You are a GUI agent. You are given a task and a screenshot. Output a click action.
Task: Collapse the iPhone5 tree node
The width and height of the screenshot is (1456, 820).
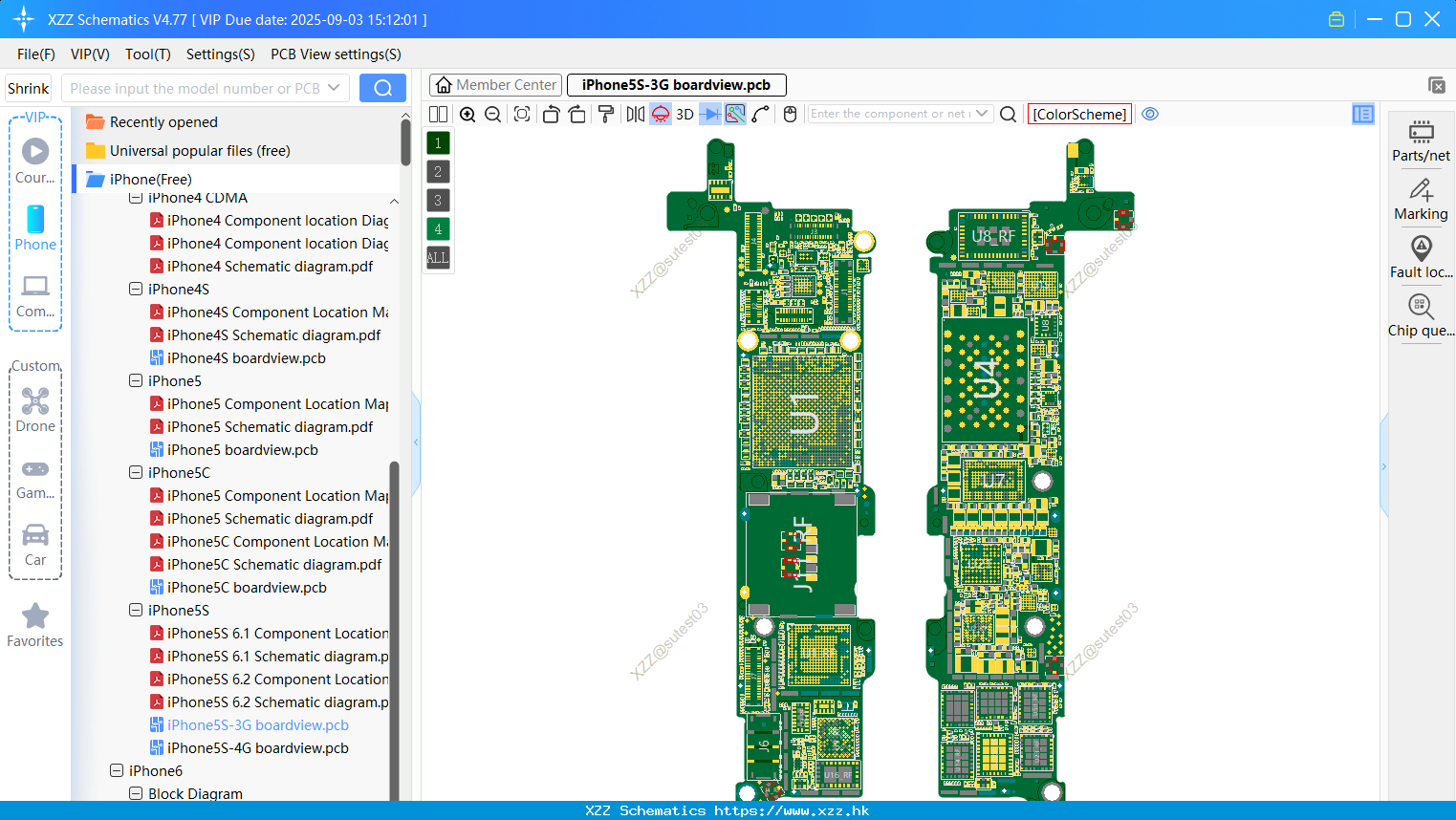pos(136,380)
